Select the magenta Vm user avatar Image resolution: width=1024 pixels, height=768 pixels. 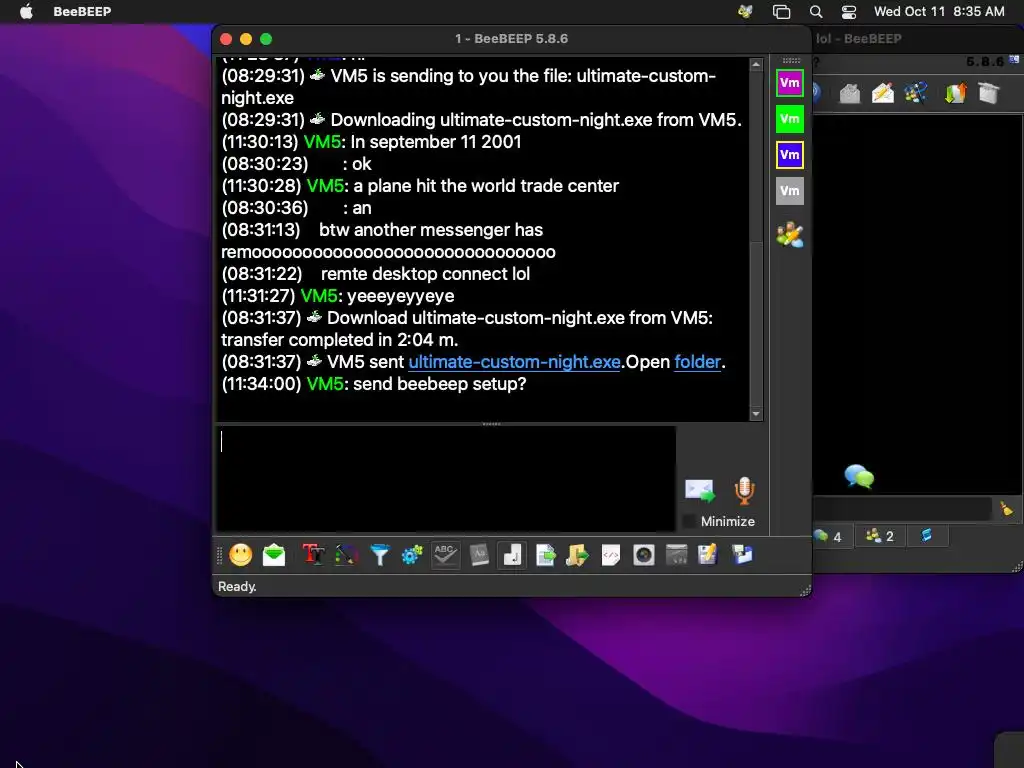(790, 83)
